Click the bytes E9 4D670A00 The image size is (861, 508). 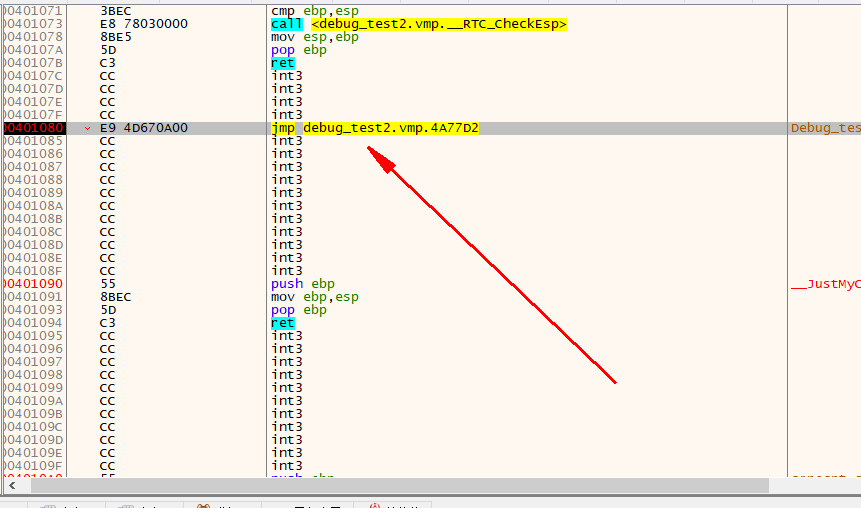click(x=144, y=128)
